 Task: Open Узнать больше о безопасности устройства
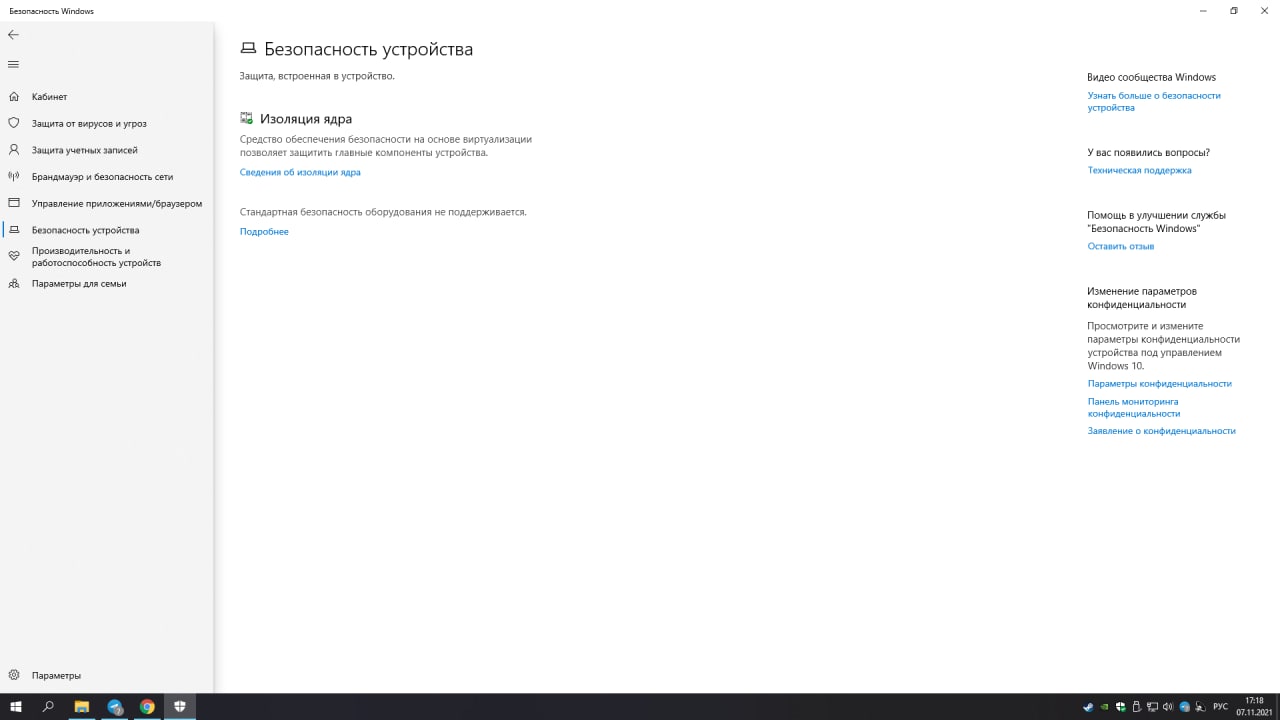tap(1154, 101)
